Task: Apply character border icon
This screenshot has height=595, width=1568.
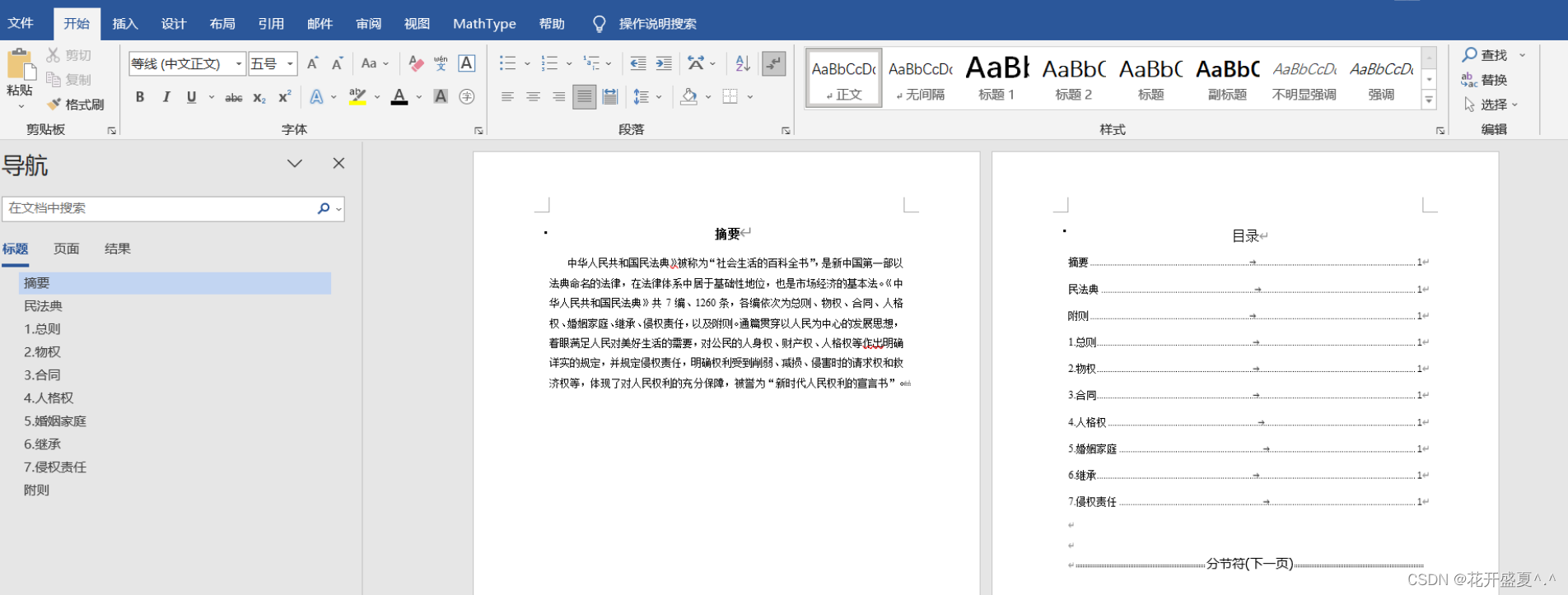Action: pos(467,63)
